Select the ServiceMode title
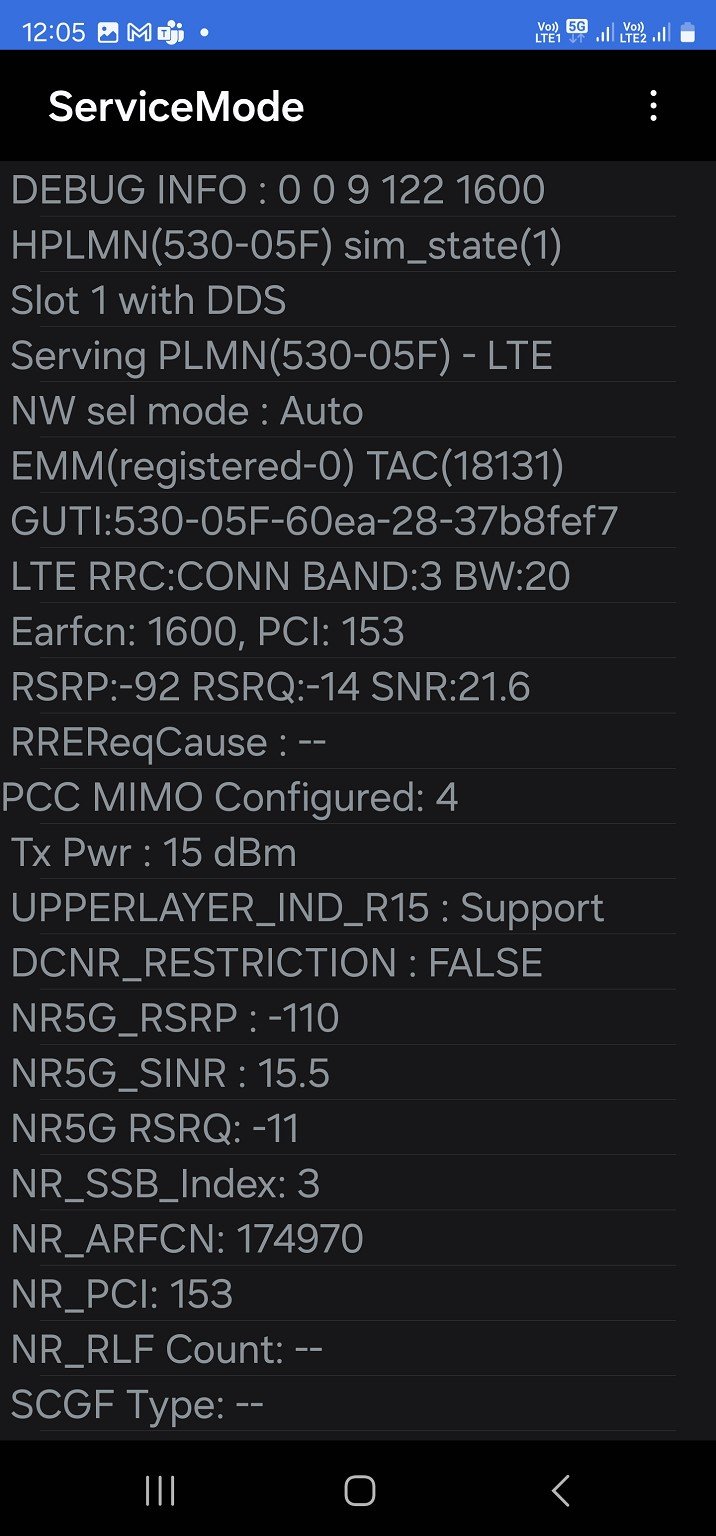The width and height of the screenshot is (716, 1536). [x=176, y=106]
